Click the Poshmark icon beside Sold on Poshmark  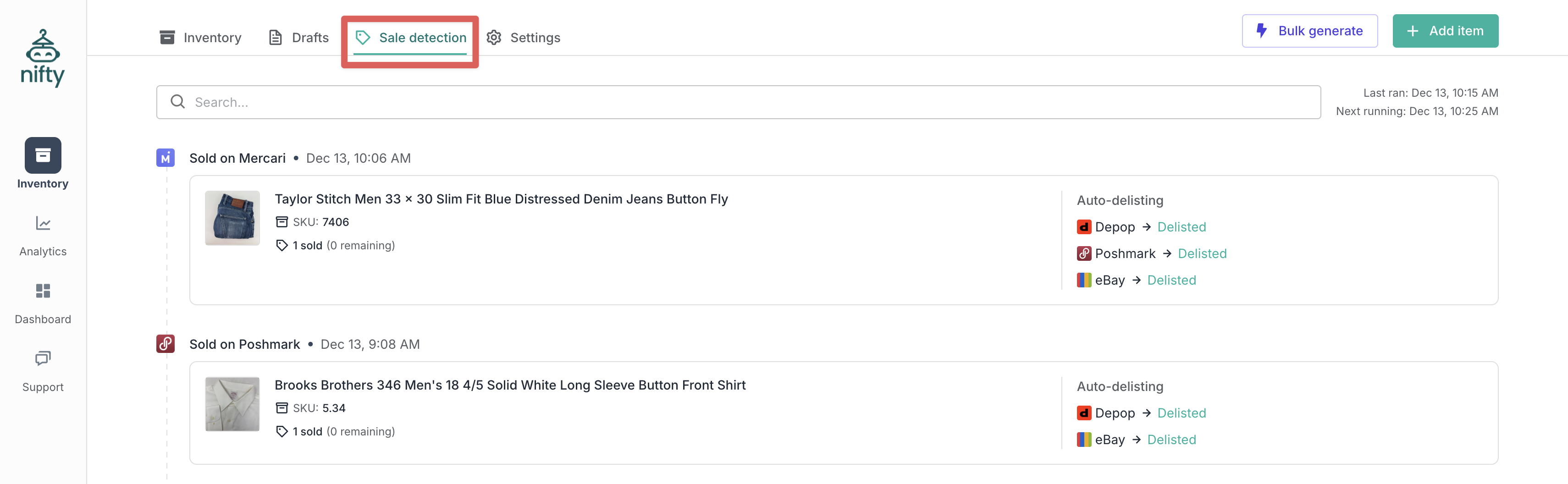click(x=166, y=344)
